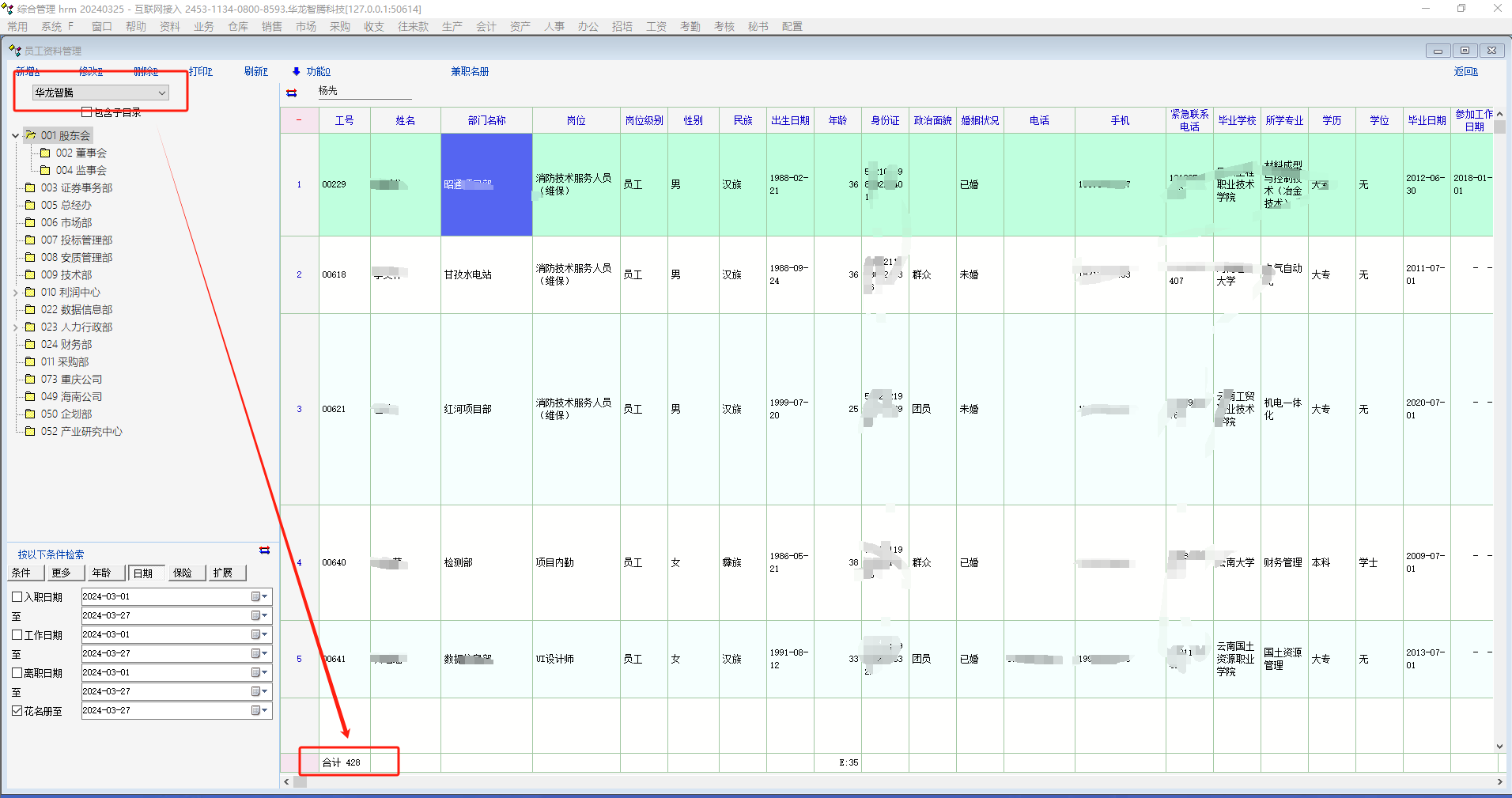Viewport: 1512px width, 798px height.
Task: Click the 009 技术部 folder icon
Action: click(x=30, y=275)
